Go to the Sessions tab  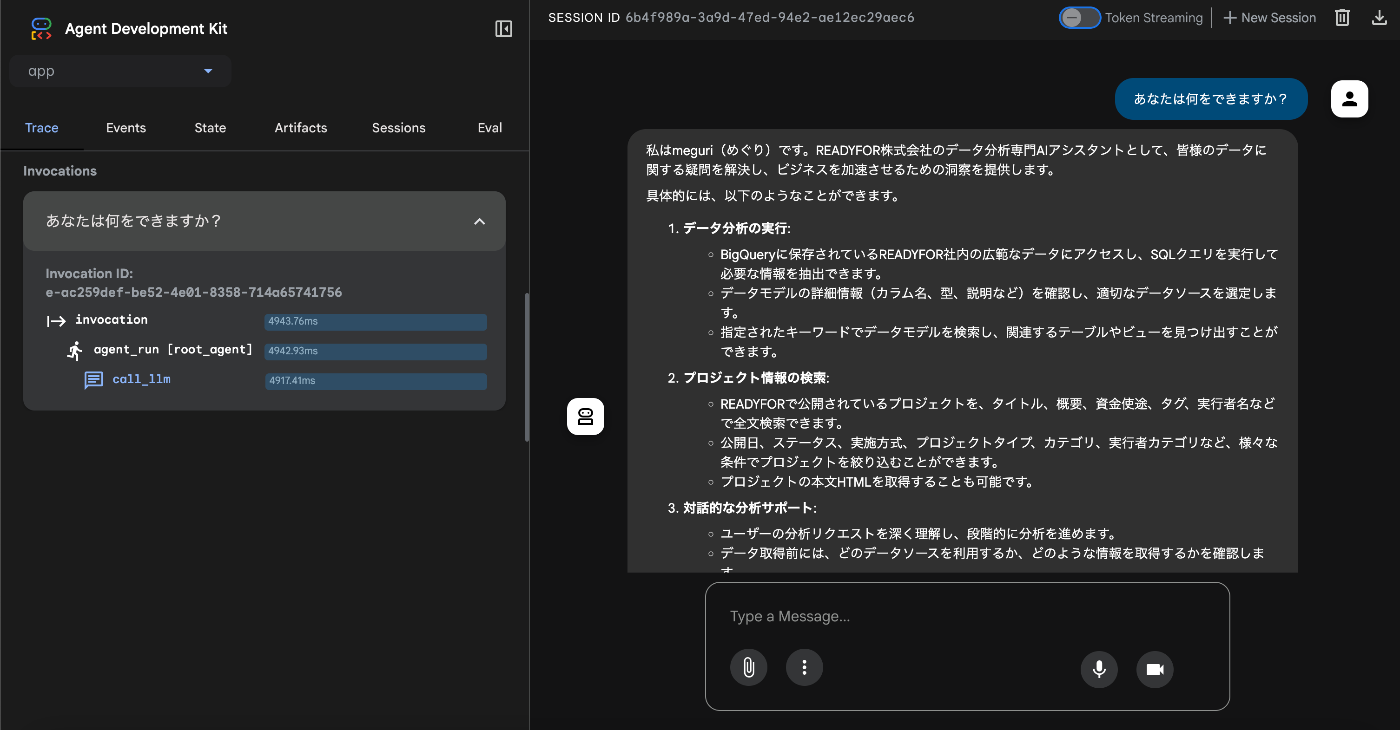click(399, 128)
